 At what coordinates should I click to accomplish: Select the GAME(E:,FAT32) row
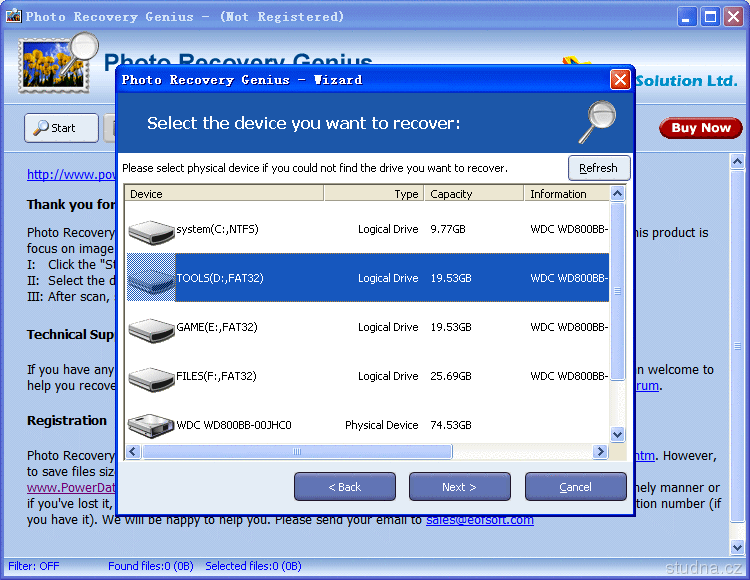[x=367, y=327]
